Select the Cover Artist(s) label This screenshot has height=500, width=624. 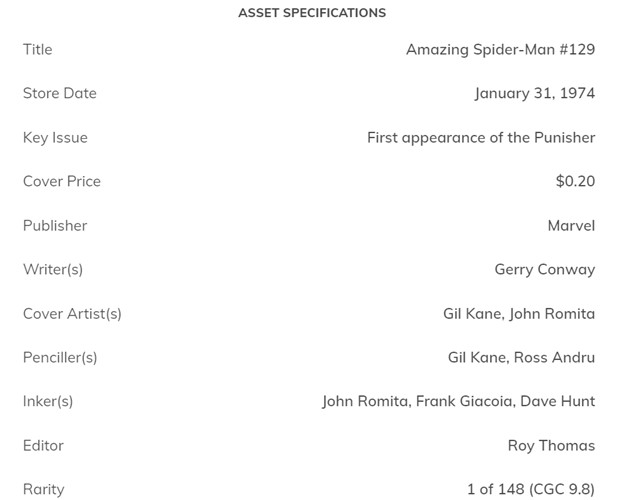(72, 314)
